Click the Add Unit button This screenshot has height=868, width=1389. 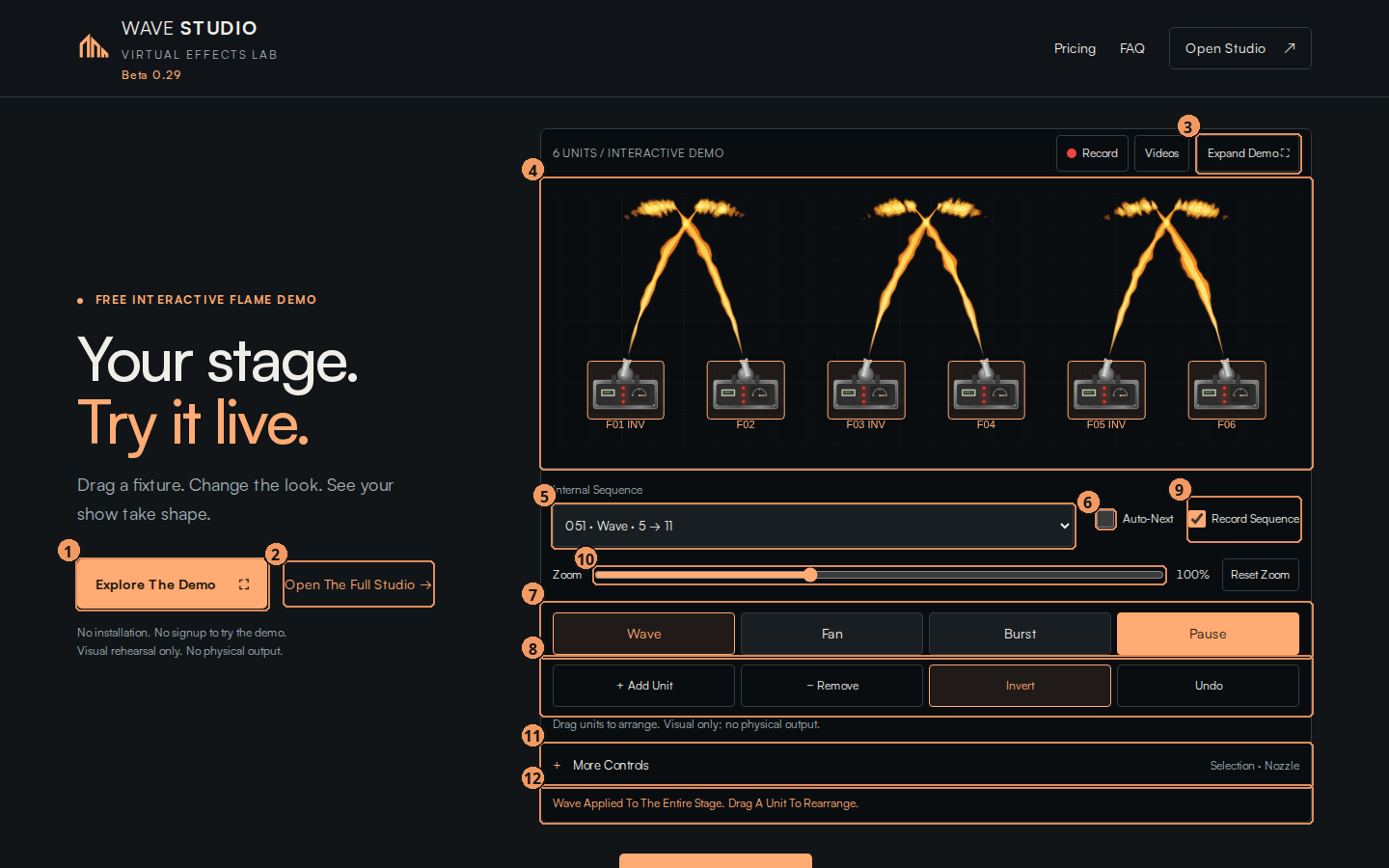tap(643, 686)
